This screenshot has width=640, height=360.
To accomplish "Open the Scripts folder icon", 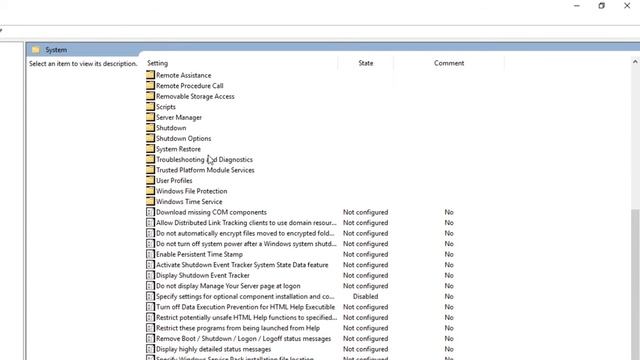I will (x=150, y=107).
